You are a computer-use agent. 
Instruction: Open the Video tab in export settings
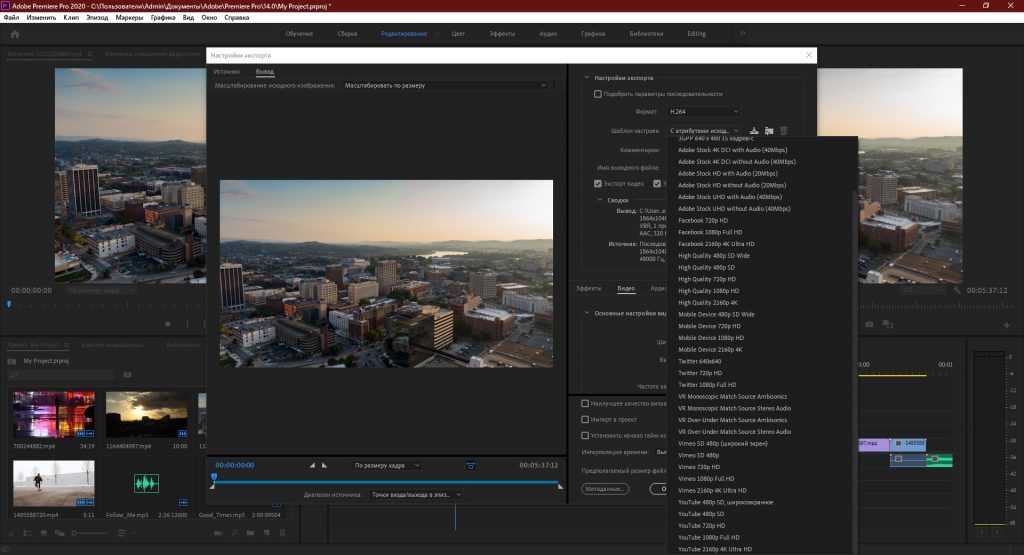coord(625,288)
